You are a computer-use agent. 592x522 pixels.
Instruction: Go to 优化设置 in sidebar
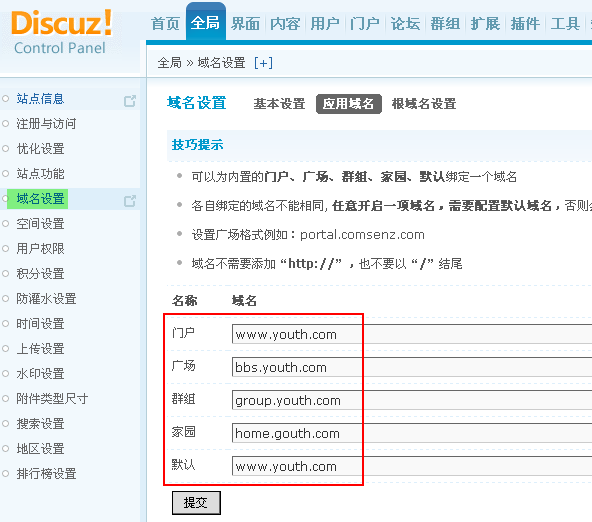tap(40, 149)
